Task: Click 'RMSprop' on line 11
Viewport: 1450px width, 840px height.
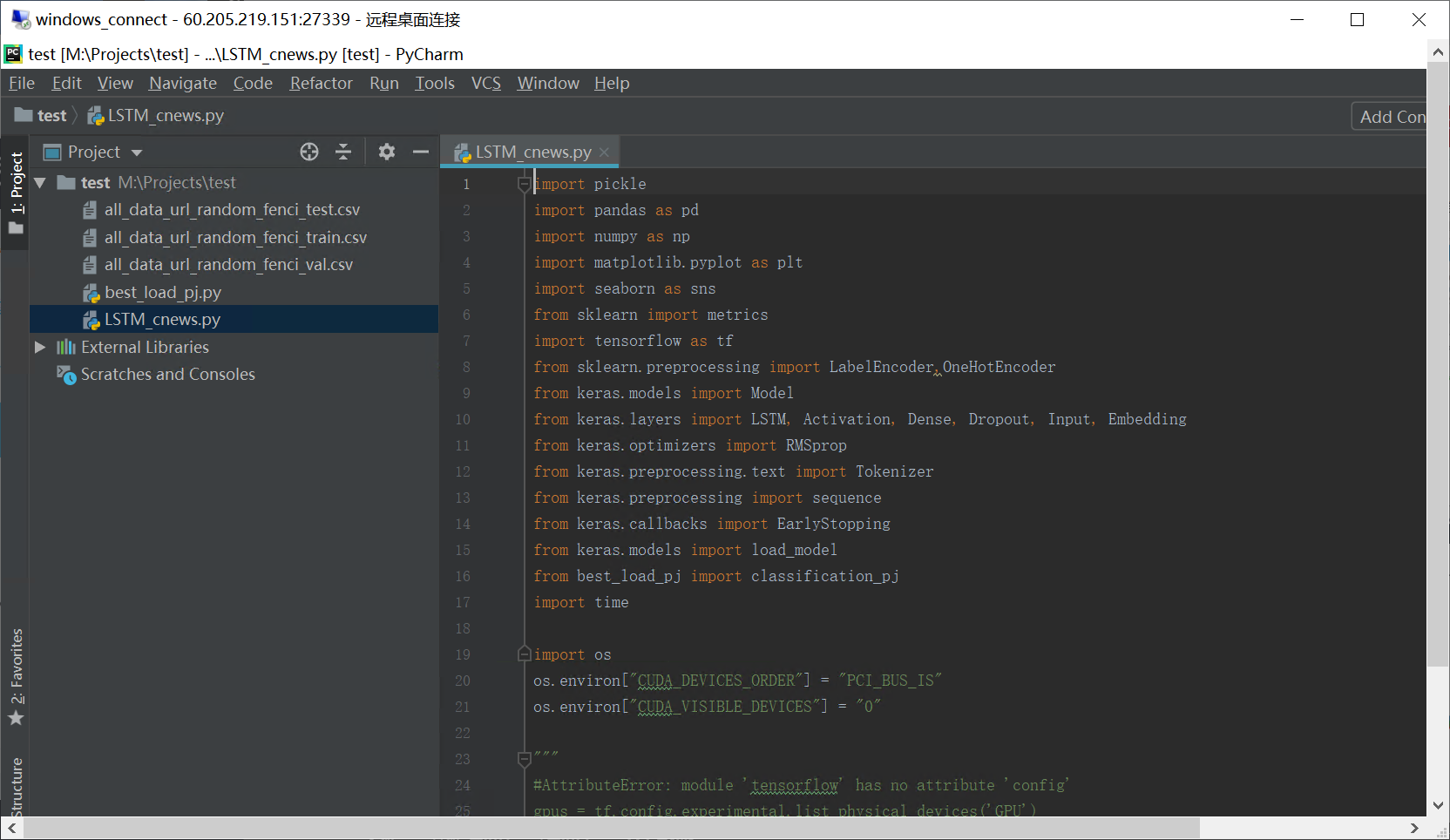Action: [x=816, y=445]
